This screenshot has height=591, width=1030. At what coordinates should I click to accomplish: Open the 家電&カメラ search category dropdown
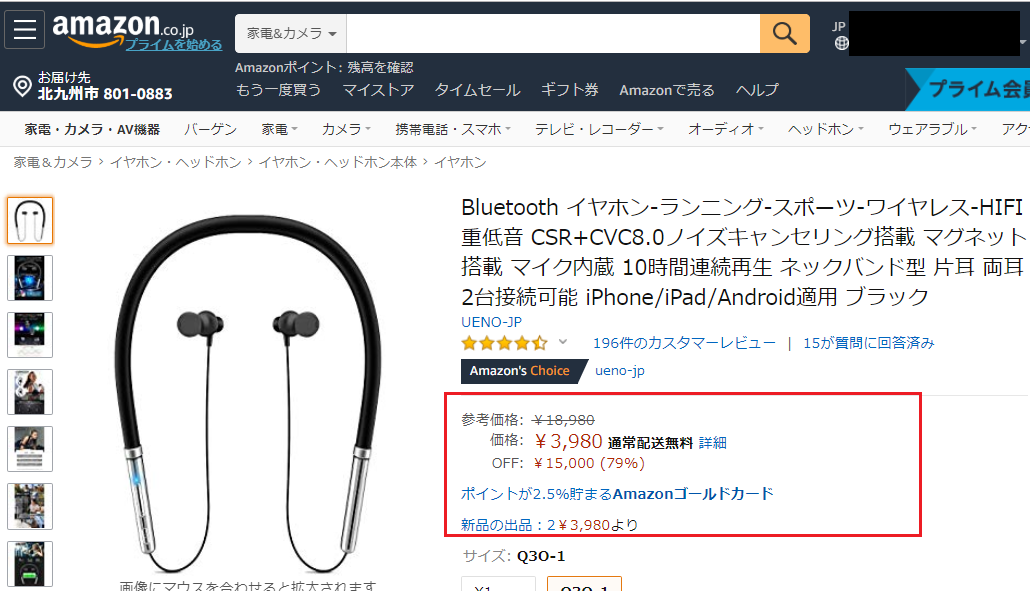[x=291, y=33]
